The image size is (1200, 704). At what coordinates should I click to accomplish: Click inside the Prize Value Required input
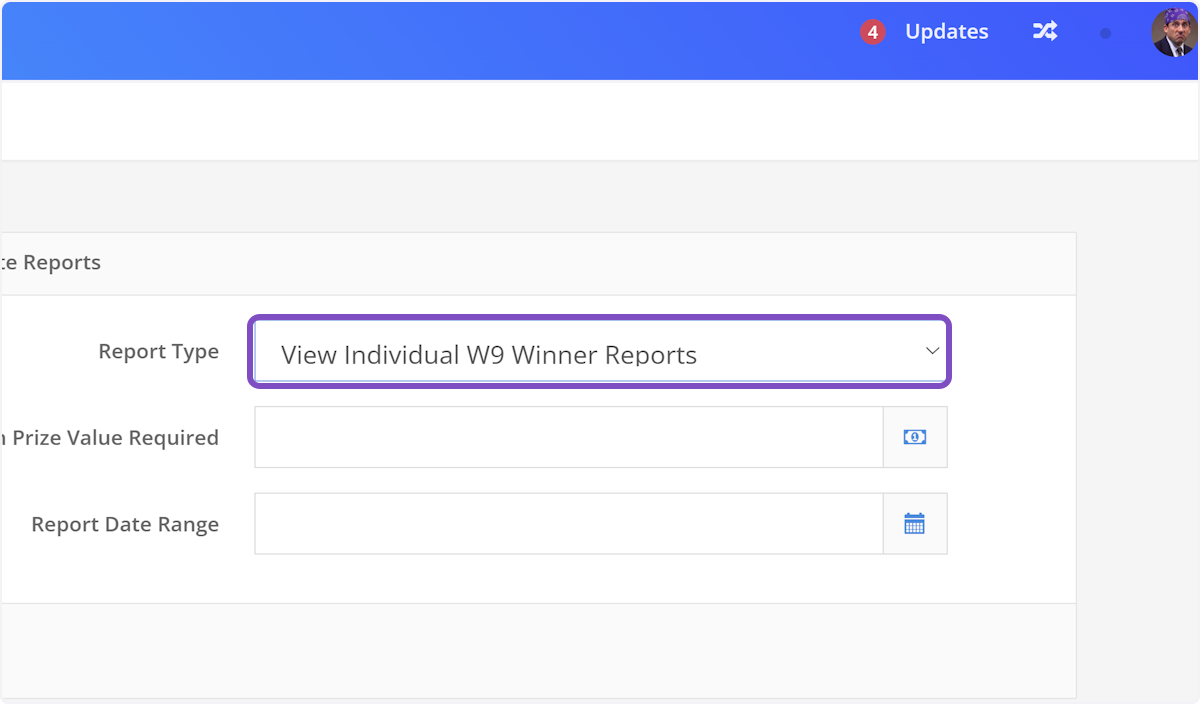568,437
